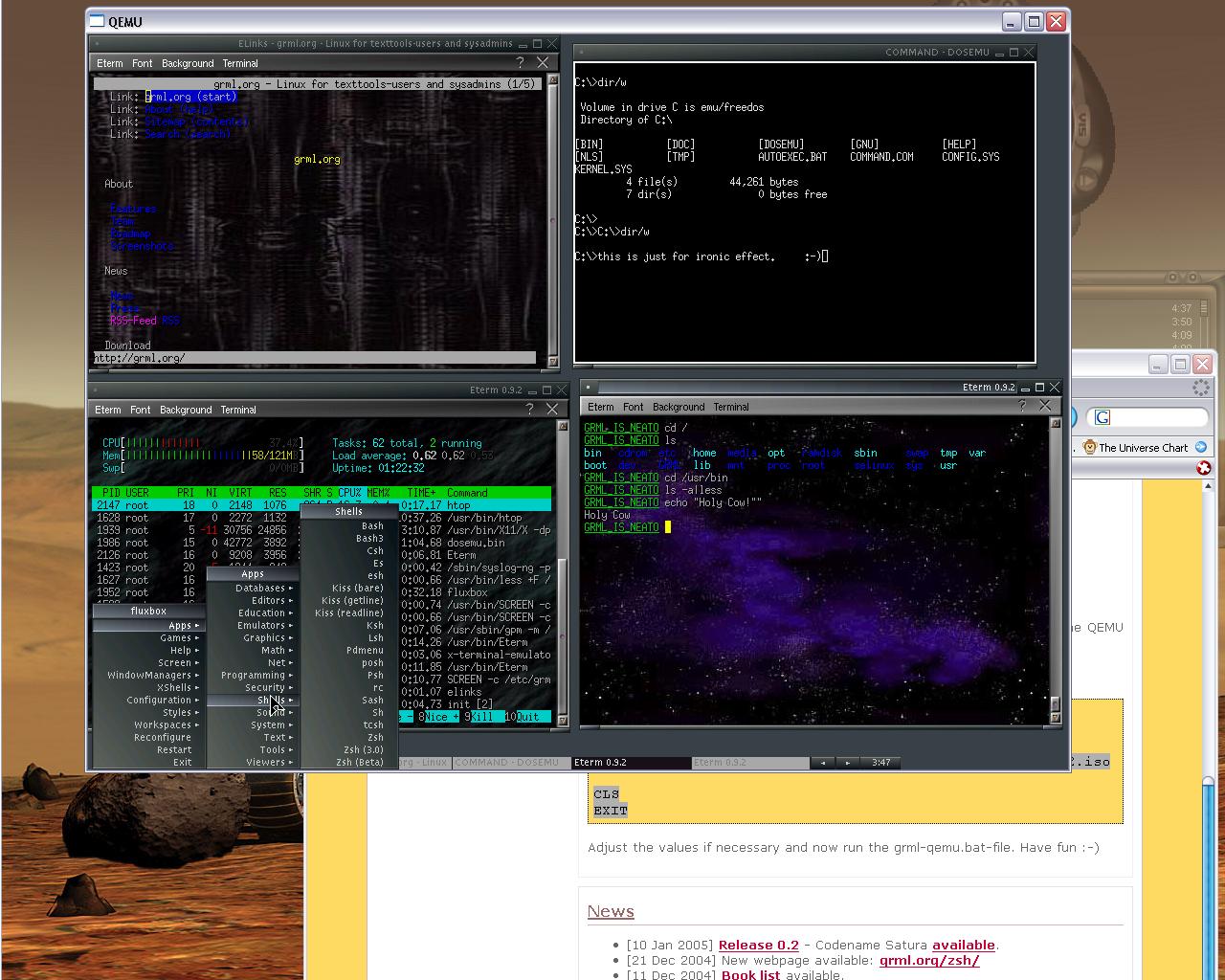Click the X icon in ELinks Eterm menubar
This screenshot has height=980, width=1225.
tap(543, 62)
